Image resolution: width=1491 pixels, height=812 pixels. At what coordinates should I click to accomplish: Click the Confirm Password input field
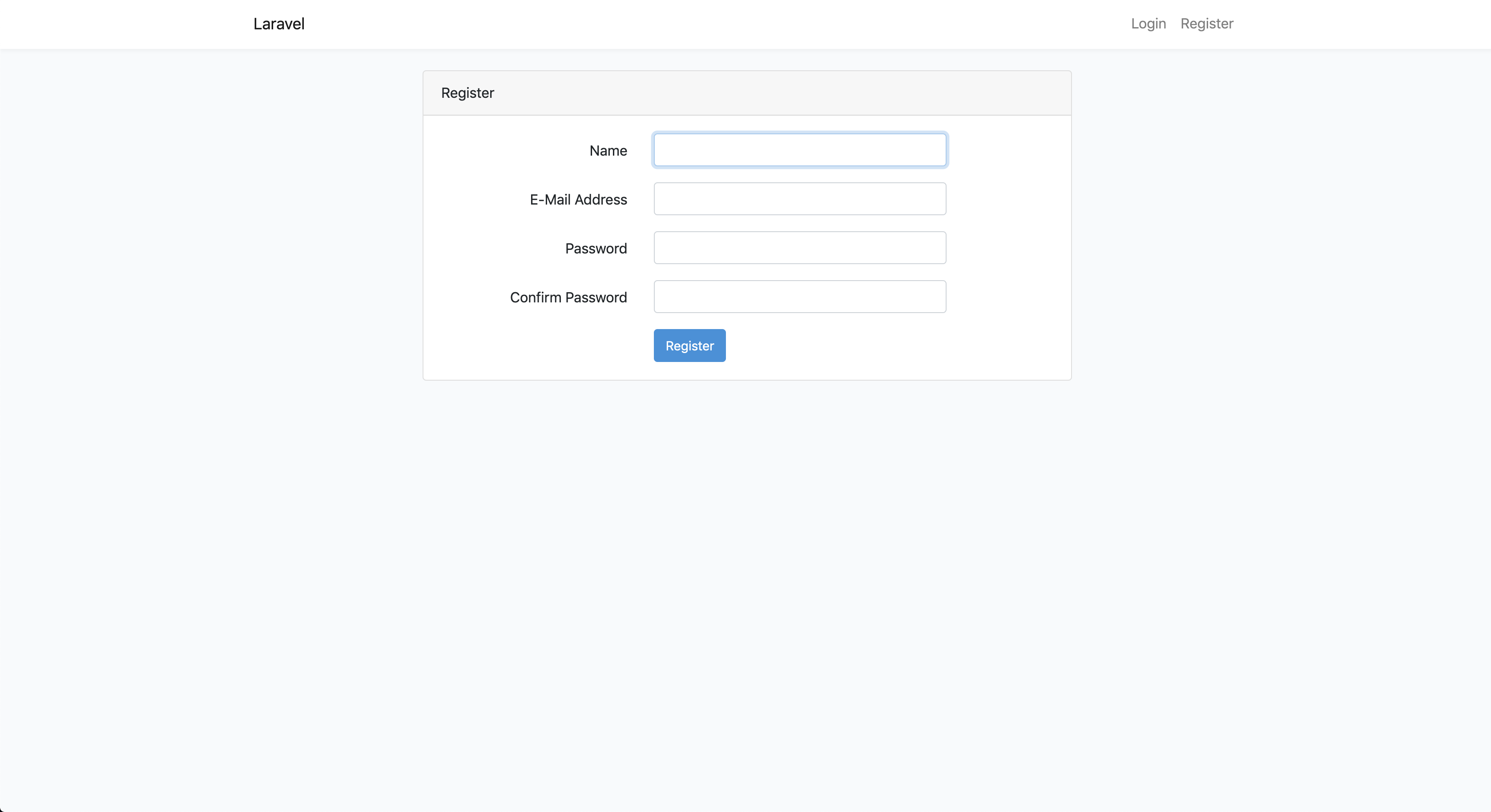click(x=799, y=296)
